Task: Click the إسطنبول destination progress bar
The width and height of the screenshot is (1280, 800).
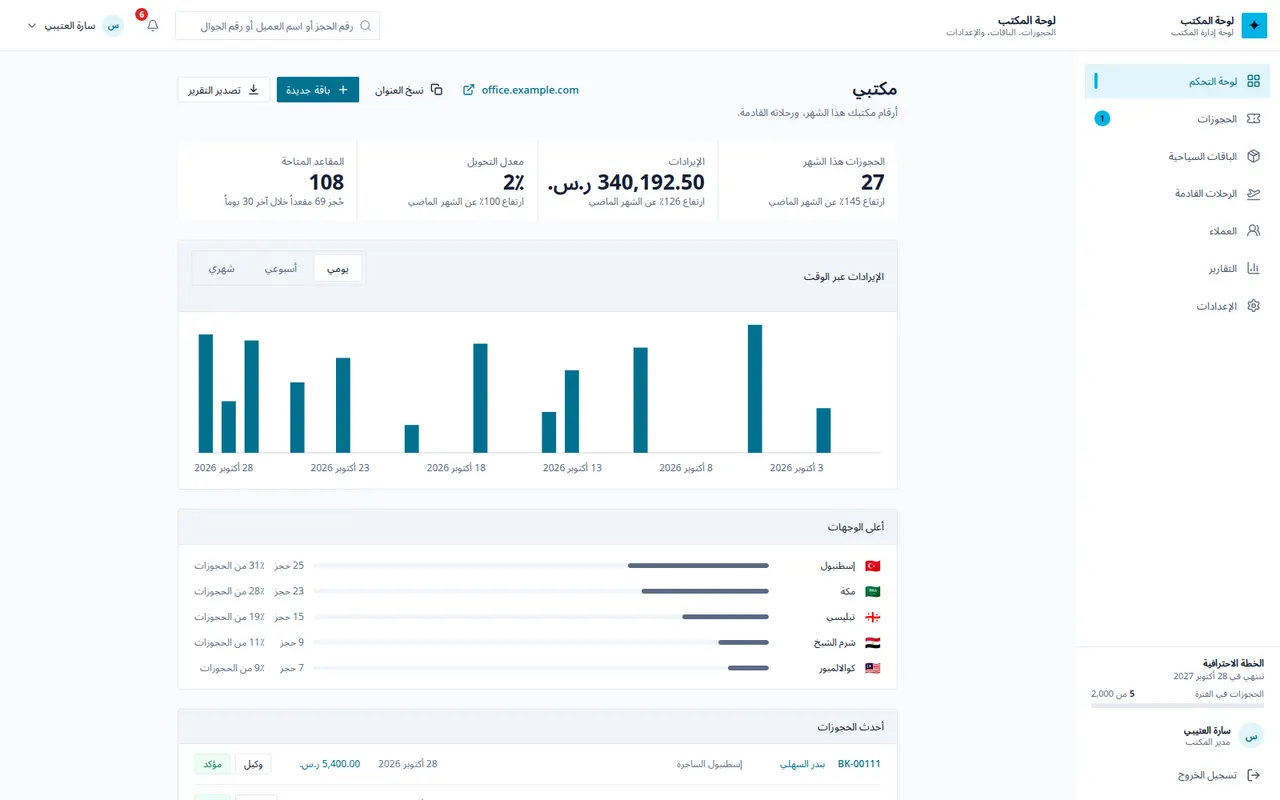Action: pos(541,566)
